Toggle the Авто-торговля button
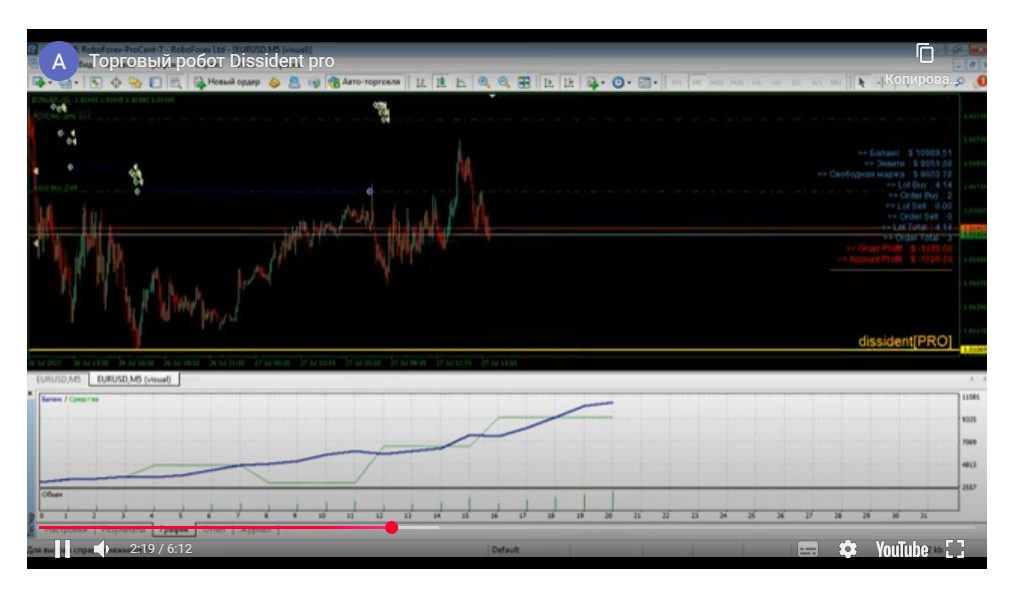Viewport: 1022px width, 590px height. pos(364,82)
